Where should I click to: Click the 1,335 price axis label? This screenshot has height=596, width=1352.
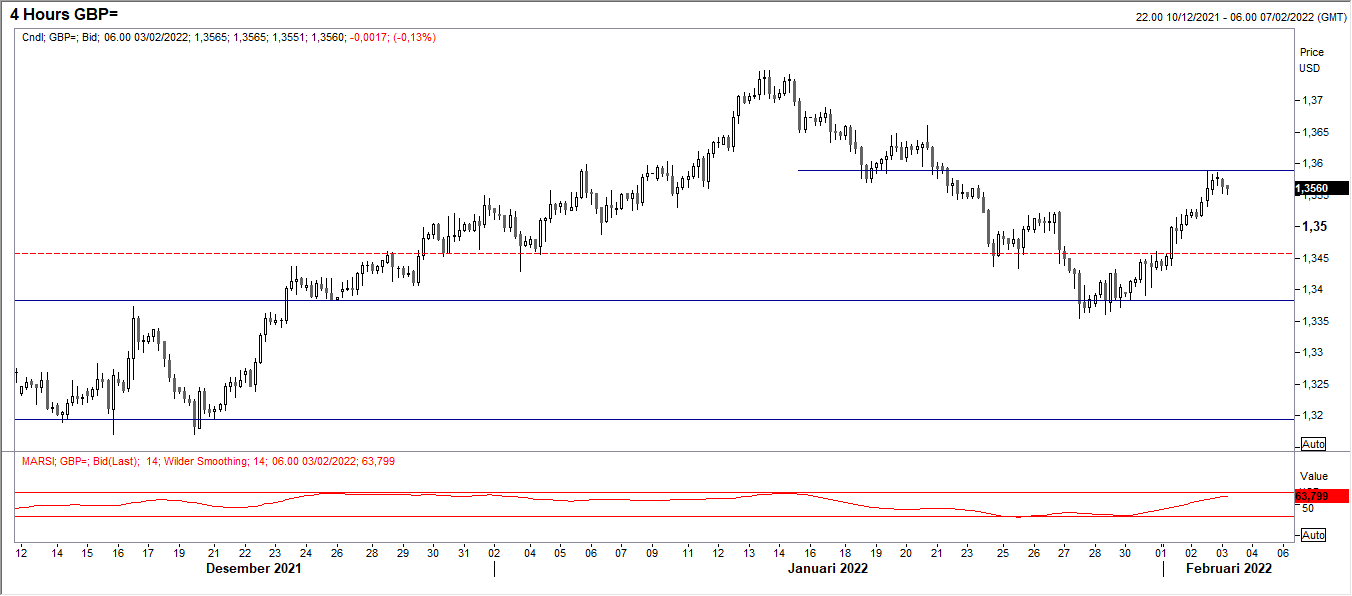tap(1315, 321)
